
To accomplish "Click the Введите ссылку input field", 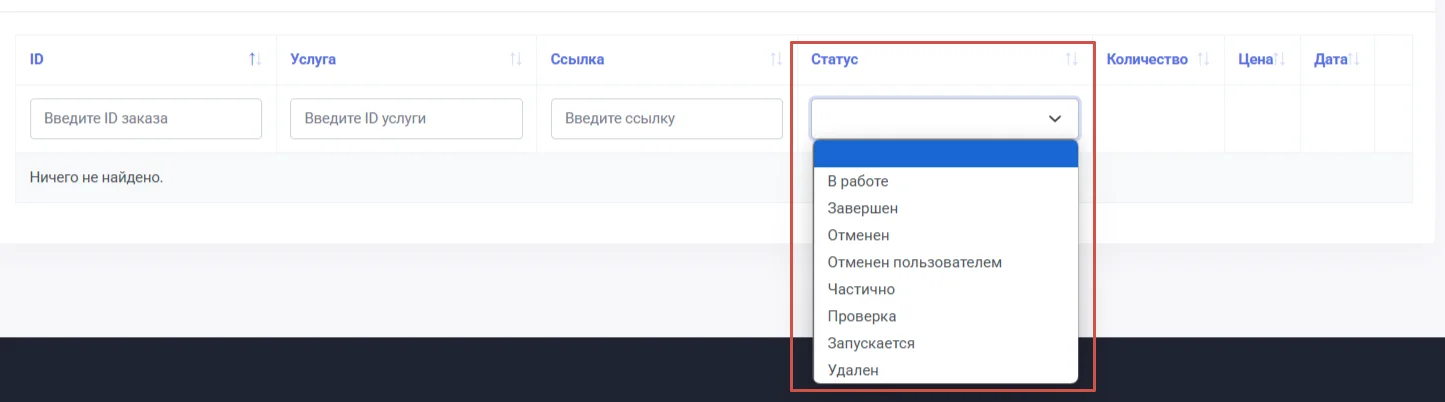I will [x=667, y=118].
